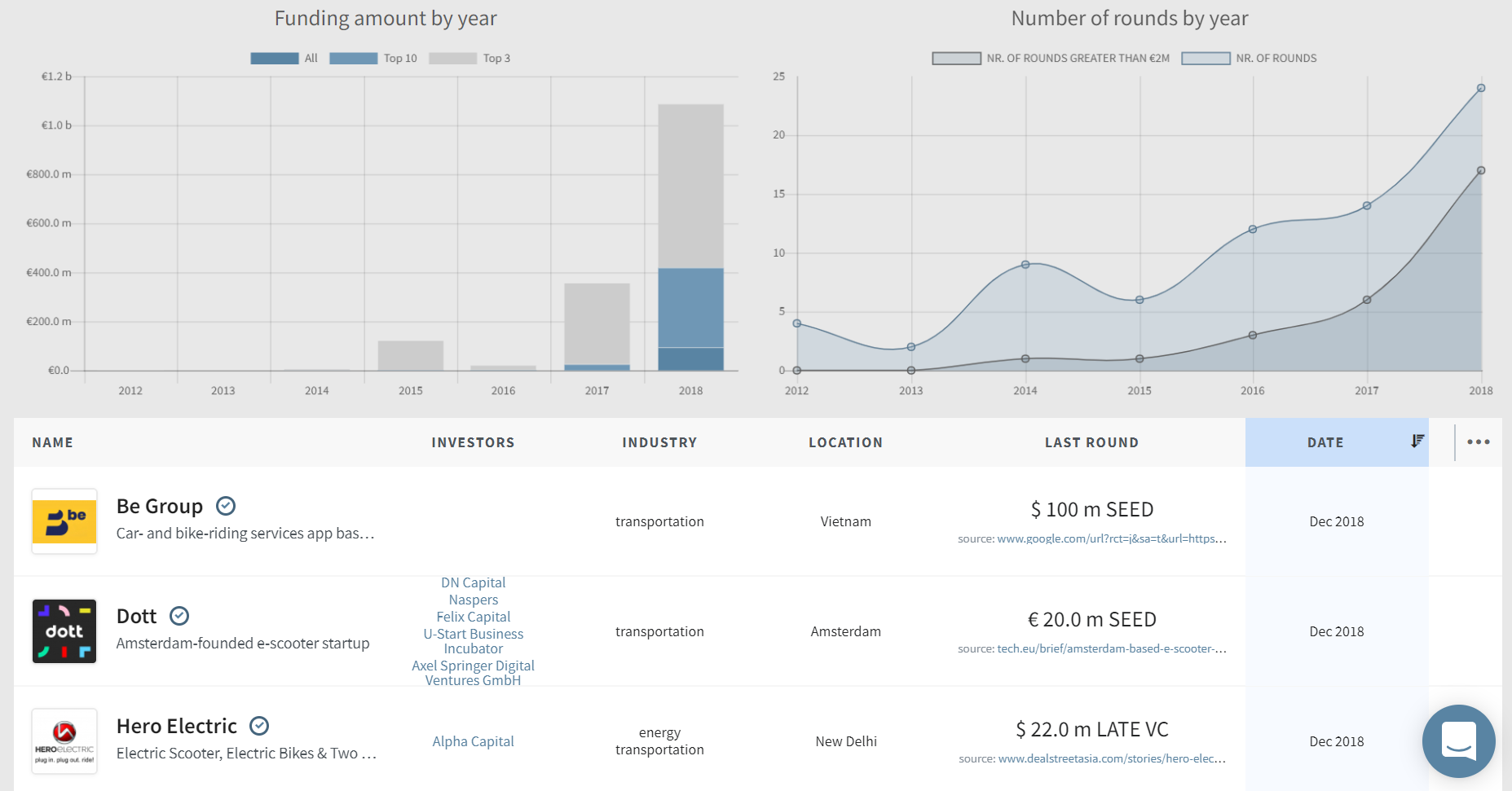The width and height of the screenshot is (1512, 791).
Task: Click the 2018 data point on rounds chart
Action: 1481,88
